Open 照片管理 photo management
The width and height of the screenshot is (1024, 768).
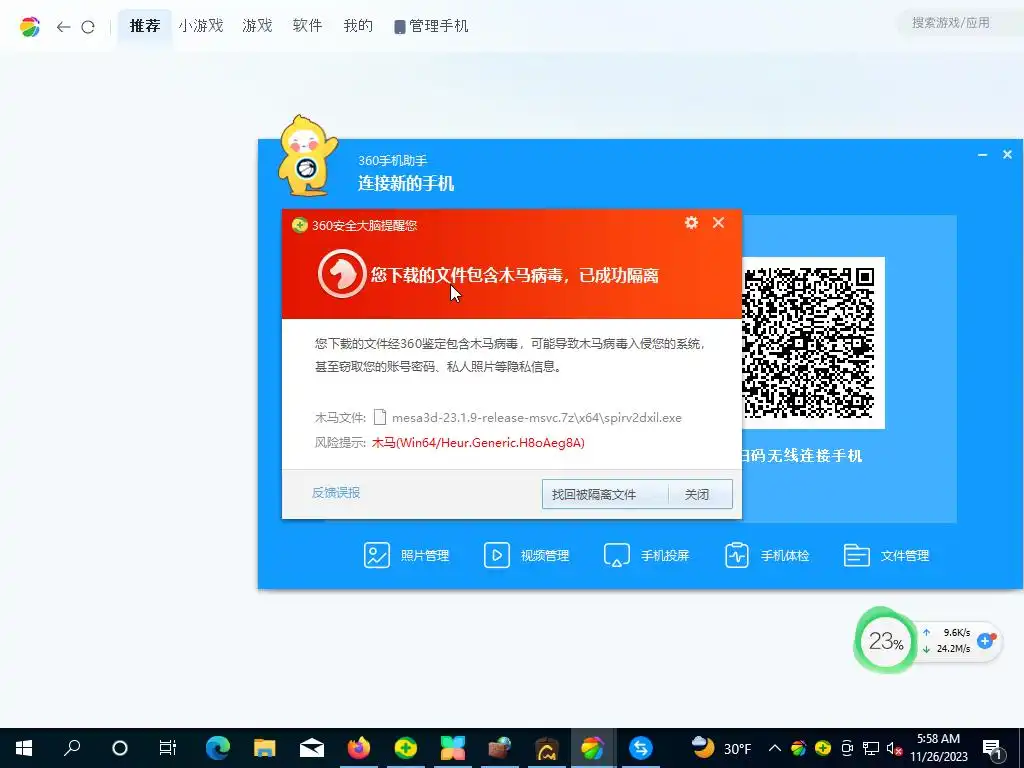(406, 556)
